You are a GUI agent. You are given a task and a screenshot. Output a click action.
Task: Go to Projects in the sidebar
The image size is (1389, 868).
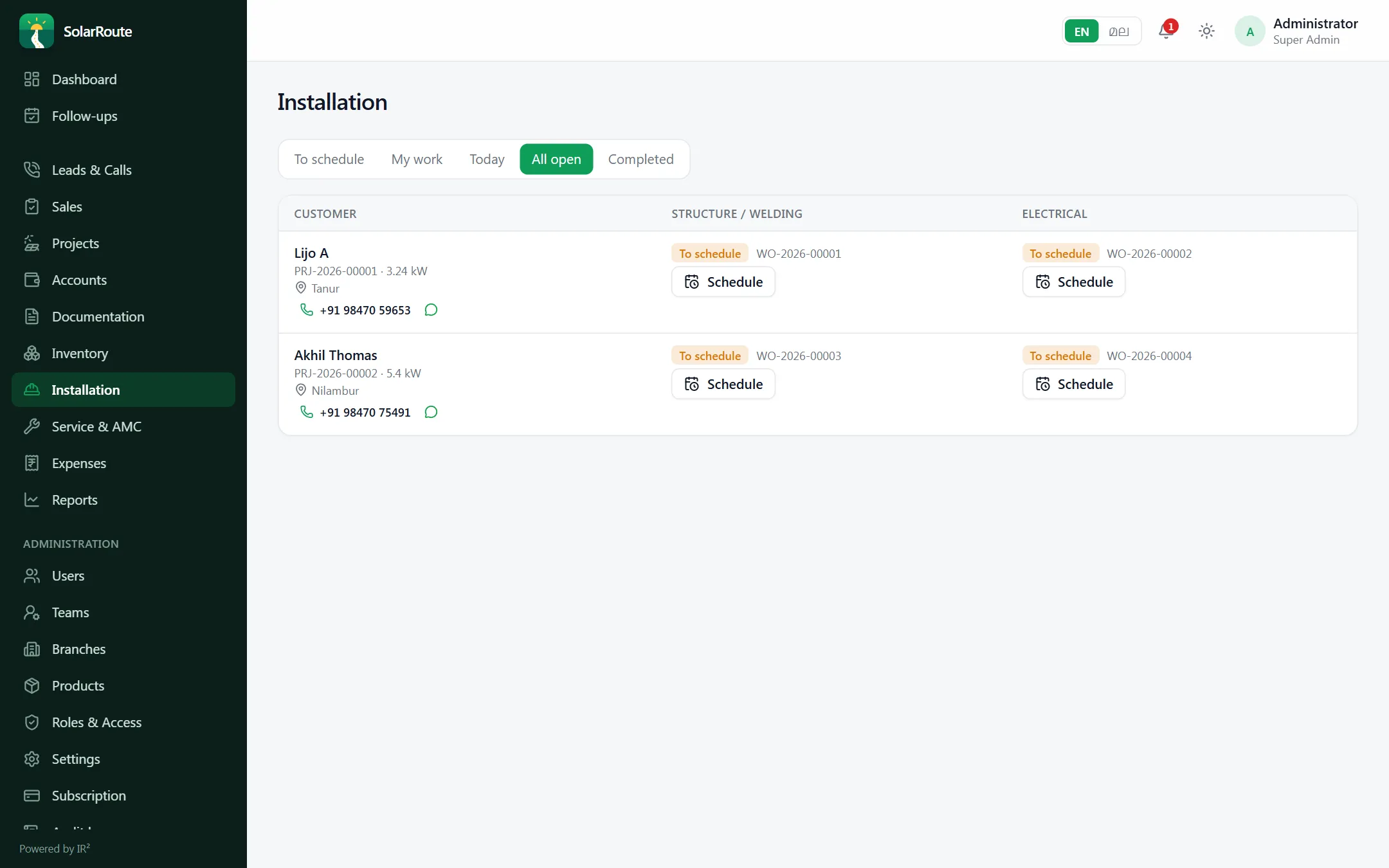tap(123, 243)
